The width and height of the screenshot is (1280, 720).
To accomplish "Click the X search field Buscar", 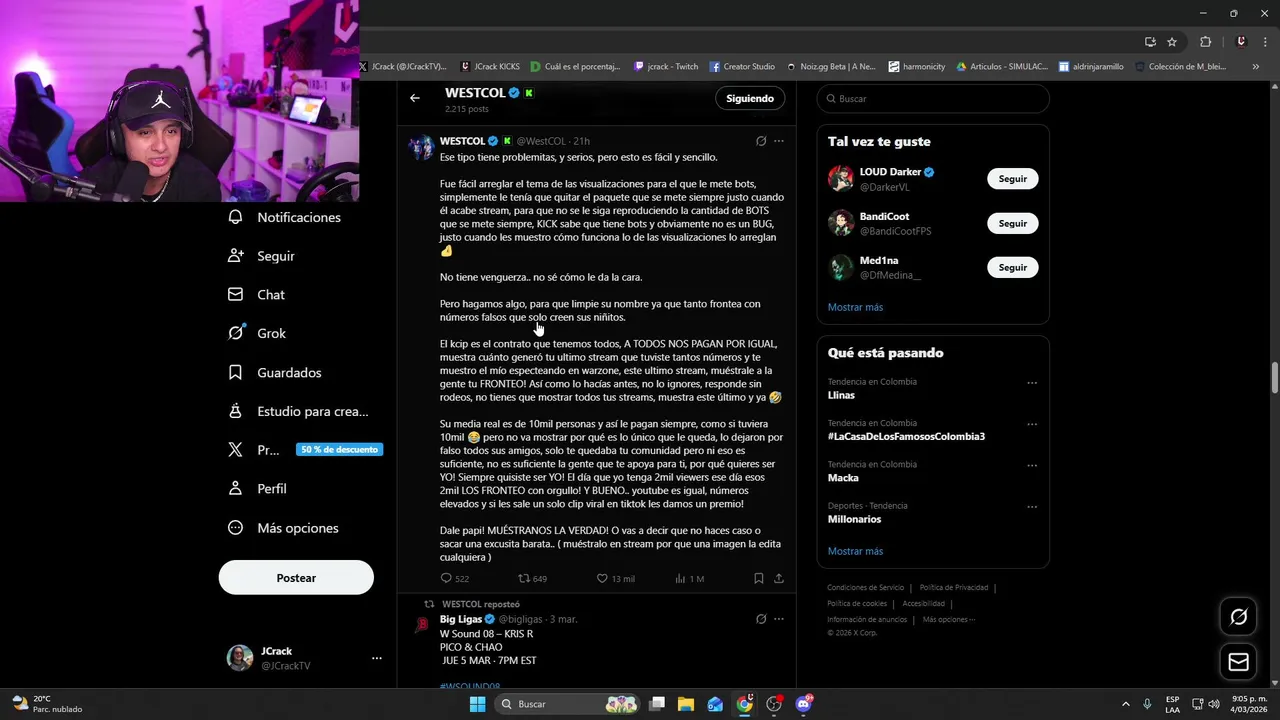I will tap(933, 99).
